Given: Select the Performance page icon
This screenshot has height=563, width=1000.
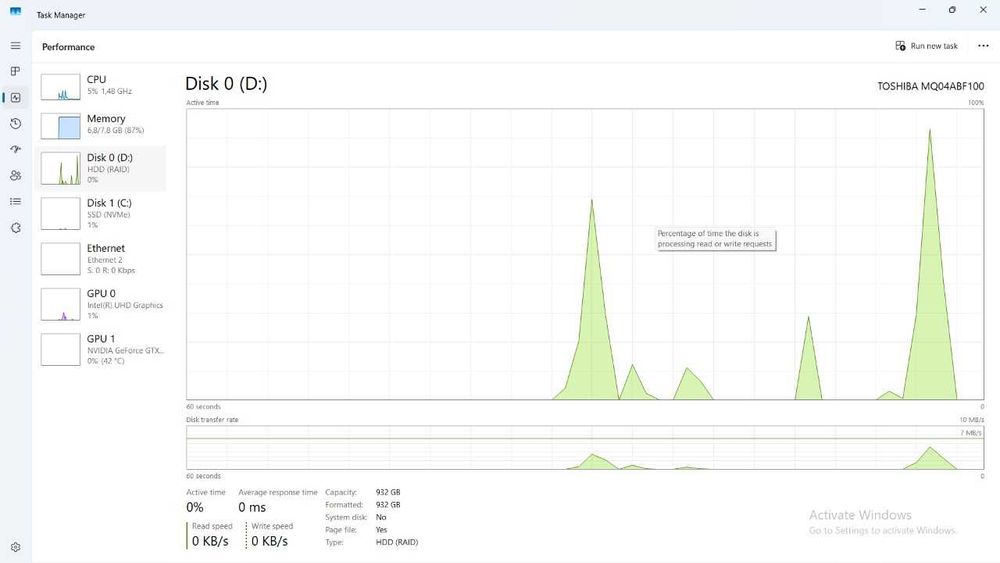Looking at the screenshot, I should click(x=15, y=98).
